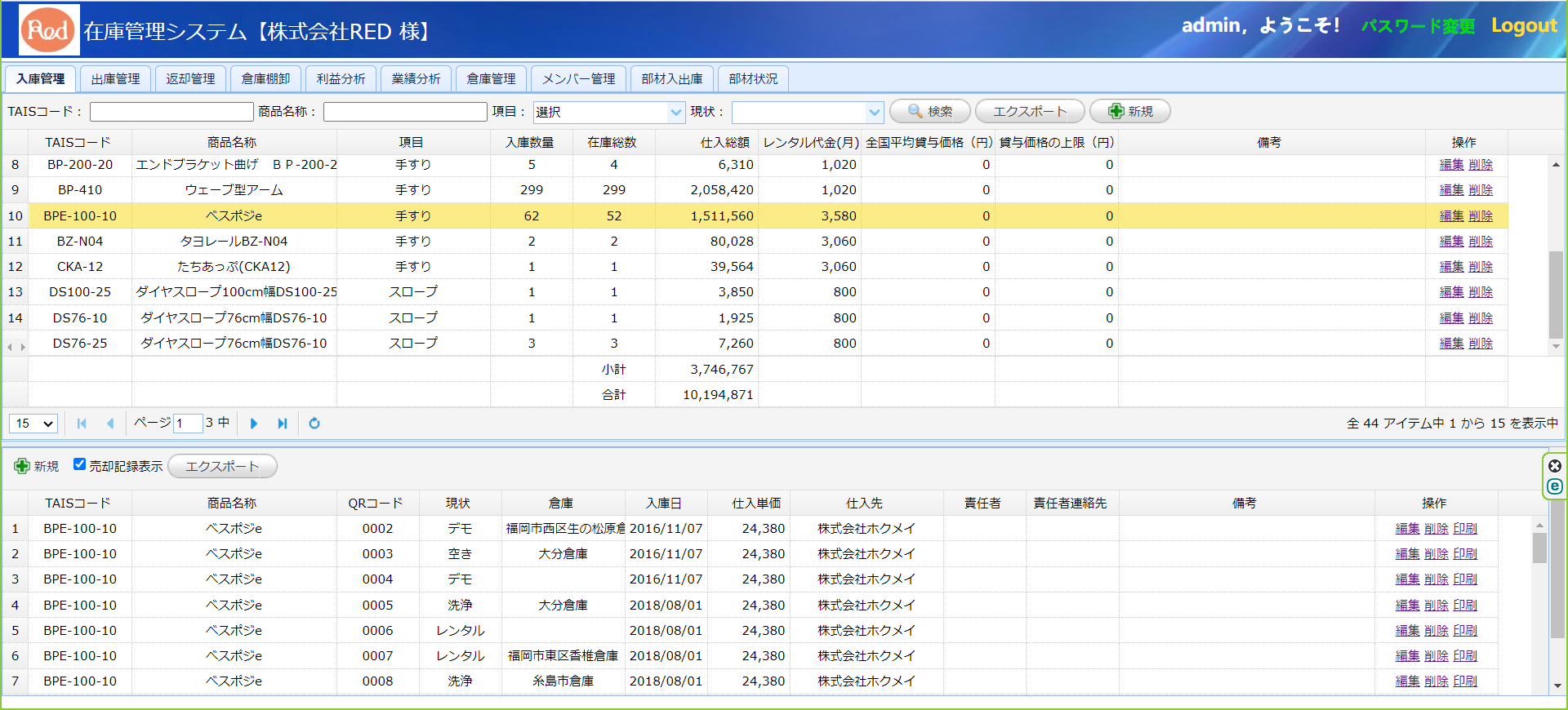Open the 利益分析 tab
The image size is (1568, 710).
341,79
